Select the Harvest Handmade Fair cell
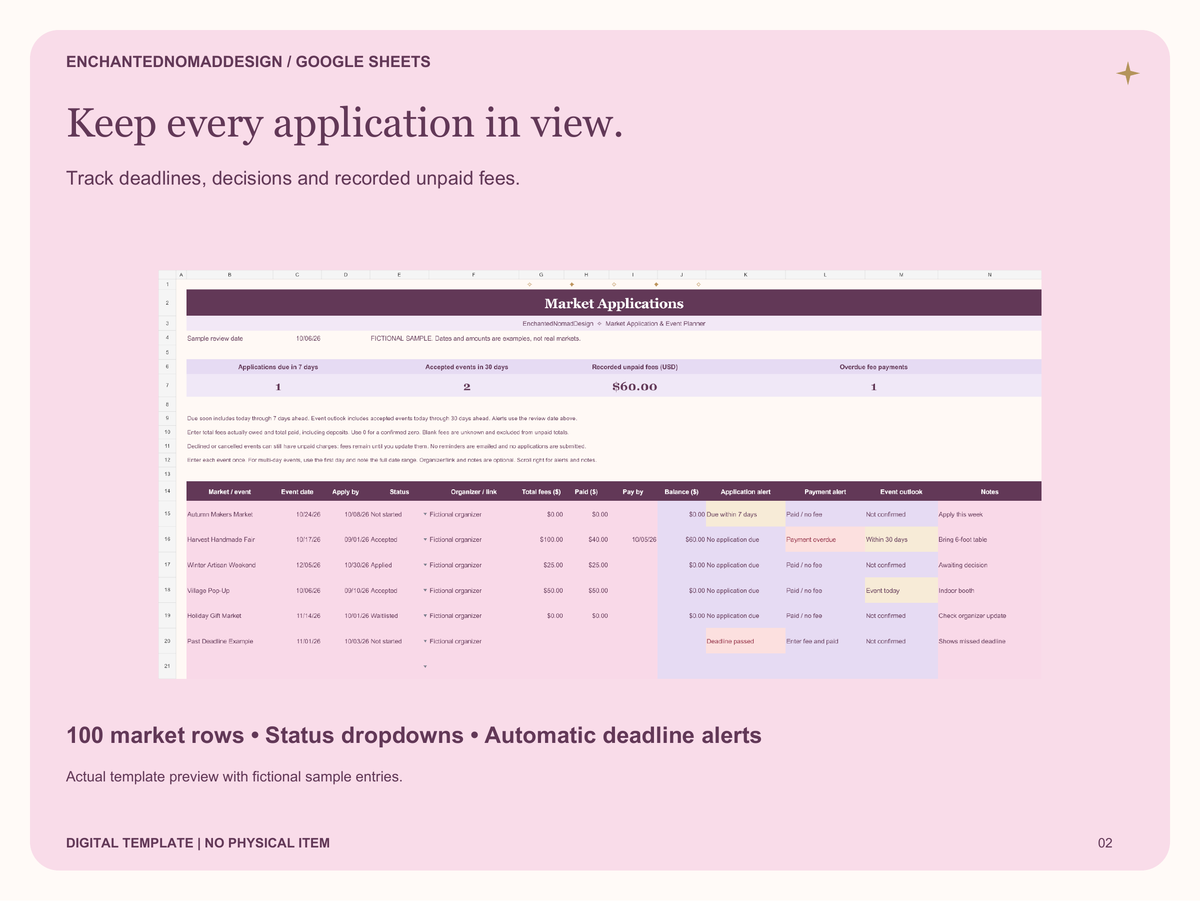 (229, 540)
